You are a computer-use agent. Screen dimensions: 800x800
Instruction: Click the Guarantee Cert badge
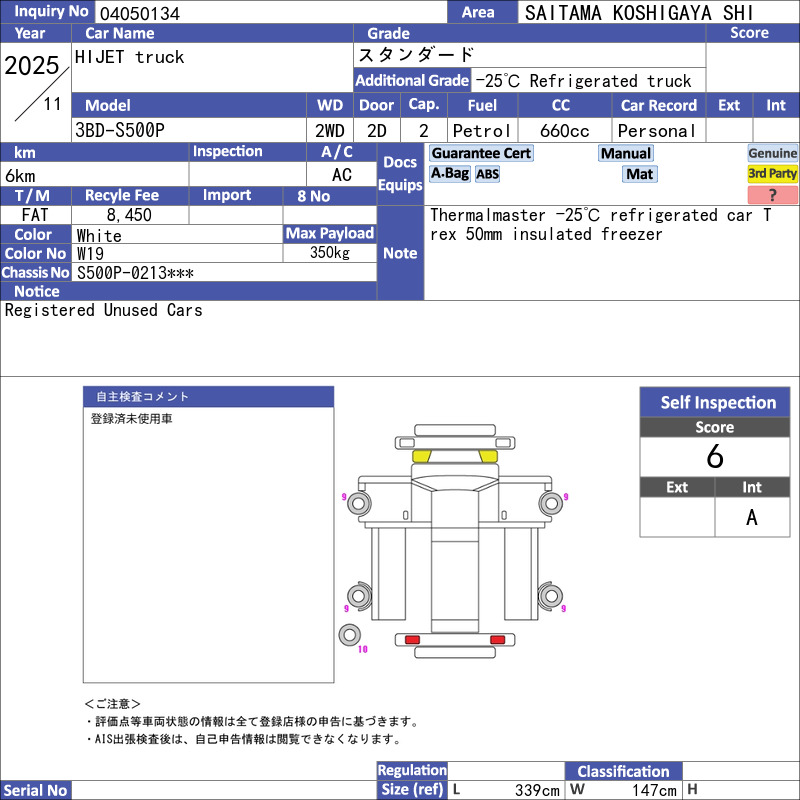(481, 153)
